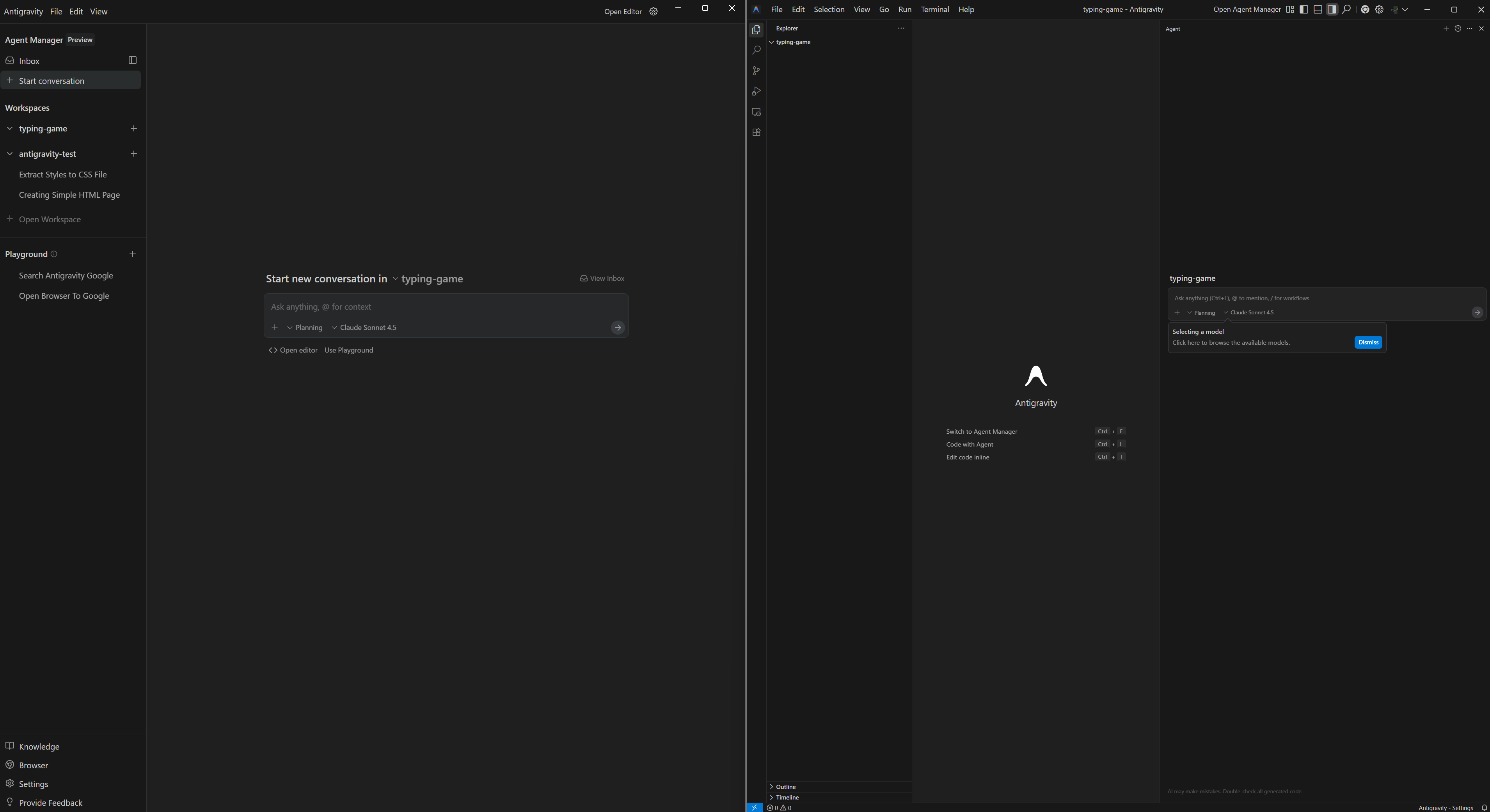
Task: Open the Extensions view icon
Action: pyautogui.click(x=756, y=133)
